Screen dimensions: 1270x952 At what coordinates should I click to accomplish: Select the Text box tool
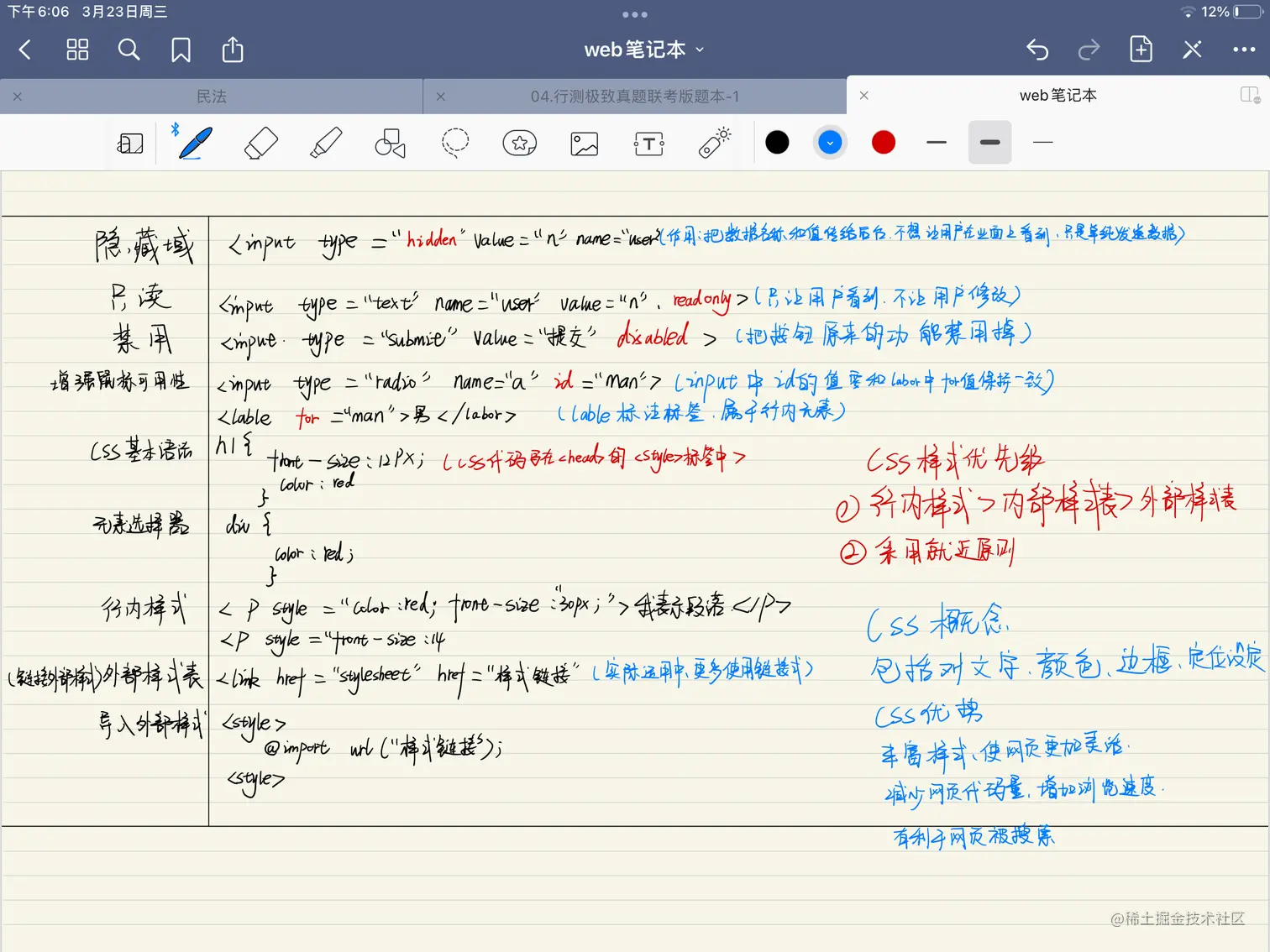(649, 144)
